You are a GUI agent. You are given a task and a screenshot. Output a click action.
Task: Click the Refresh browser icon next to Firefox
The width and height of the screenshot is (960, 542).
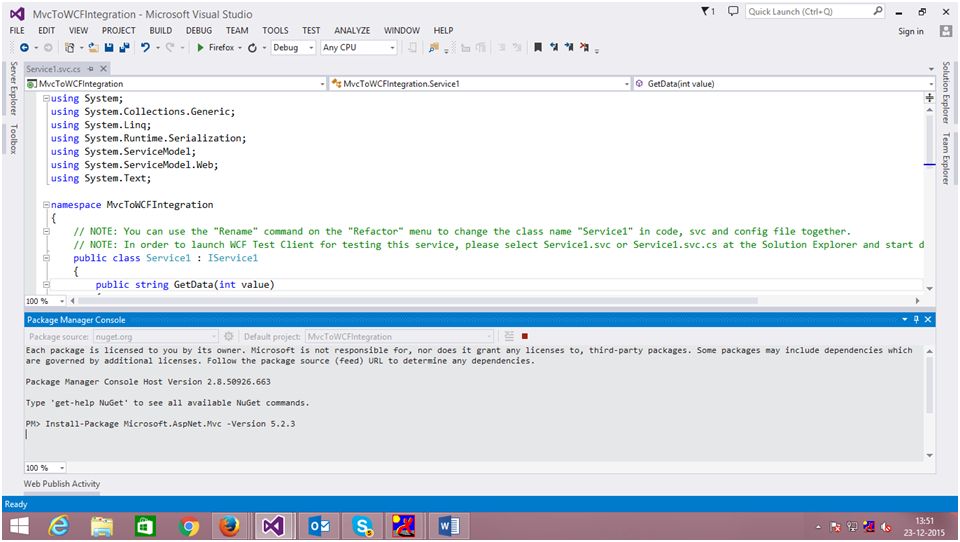[x=252, y=47]
